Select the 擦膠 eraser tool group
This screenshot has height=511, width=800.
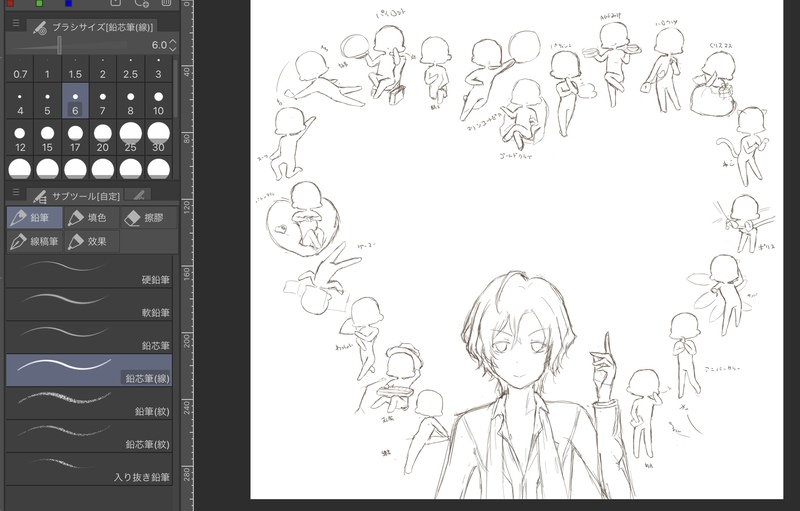click(149, 218)
